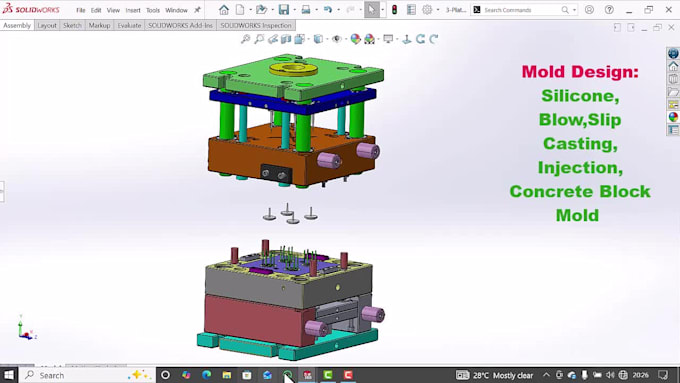Switch to the Layout tab

pyautogui.click(x=47, y=25)
